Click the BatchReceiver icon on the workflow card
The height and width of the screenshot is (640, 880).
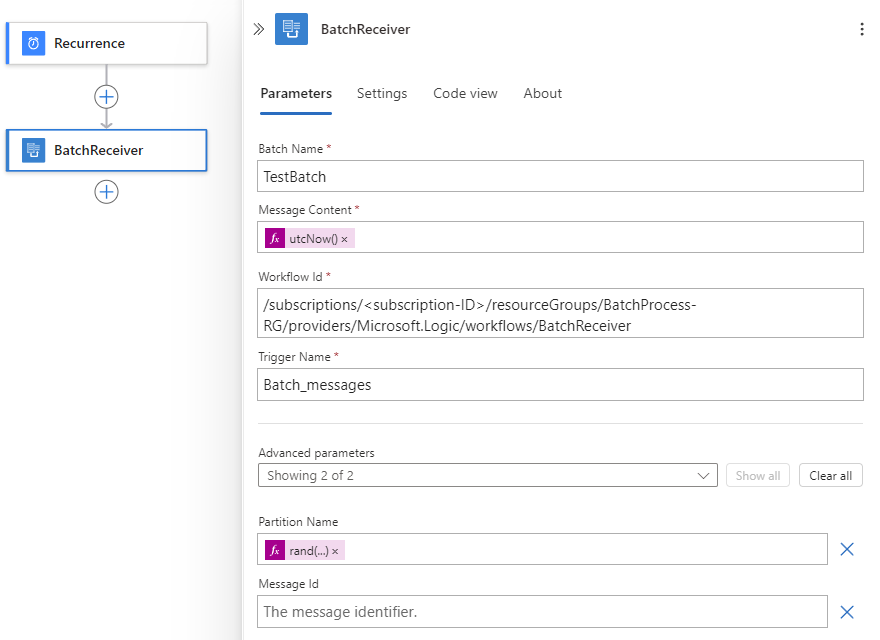point(34,149)
